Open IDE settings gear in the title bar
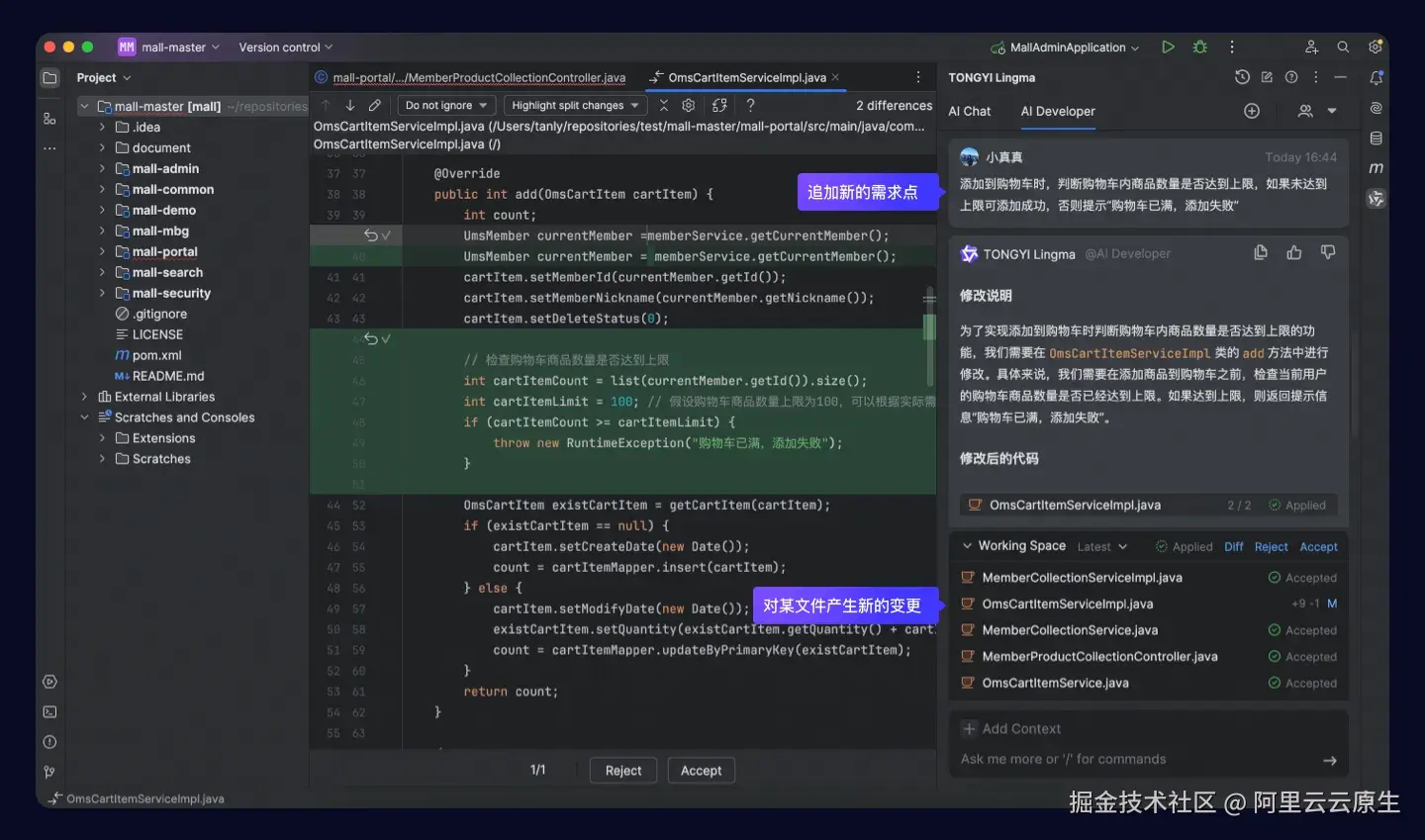This screenshot has height=840, width=1425. pos(1375,47)
